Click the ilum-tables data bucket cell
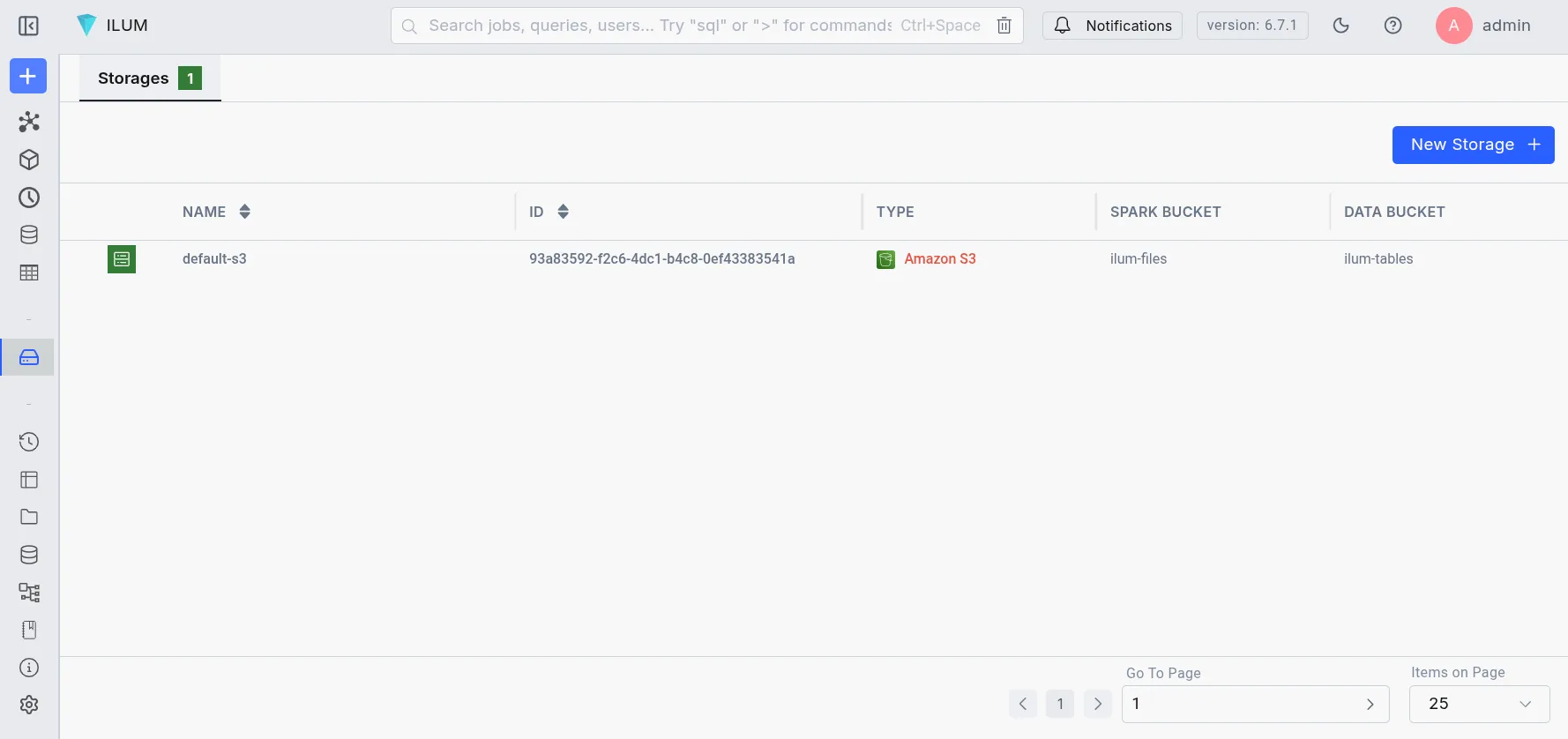The width and height of the screenshot is (1568, 739). [x=1378, y=259]
